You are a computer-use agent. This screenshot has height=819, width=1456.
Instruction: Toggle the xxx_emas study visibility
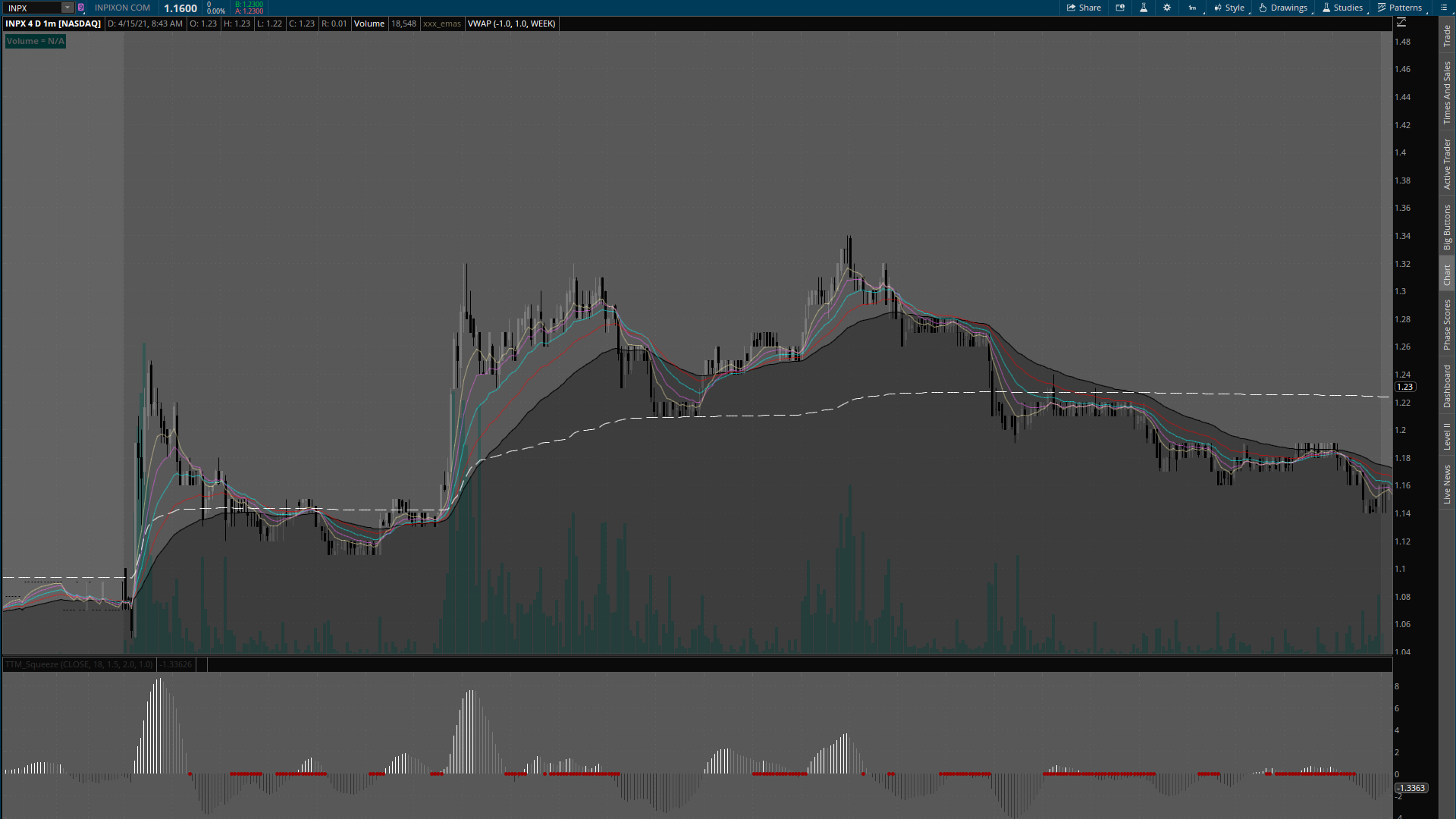pyautogui.click(x=441, y=24)
